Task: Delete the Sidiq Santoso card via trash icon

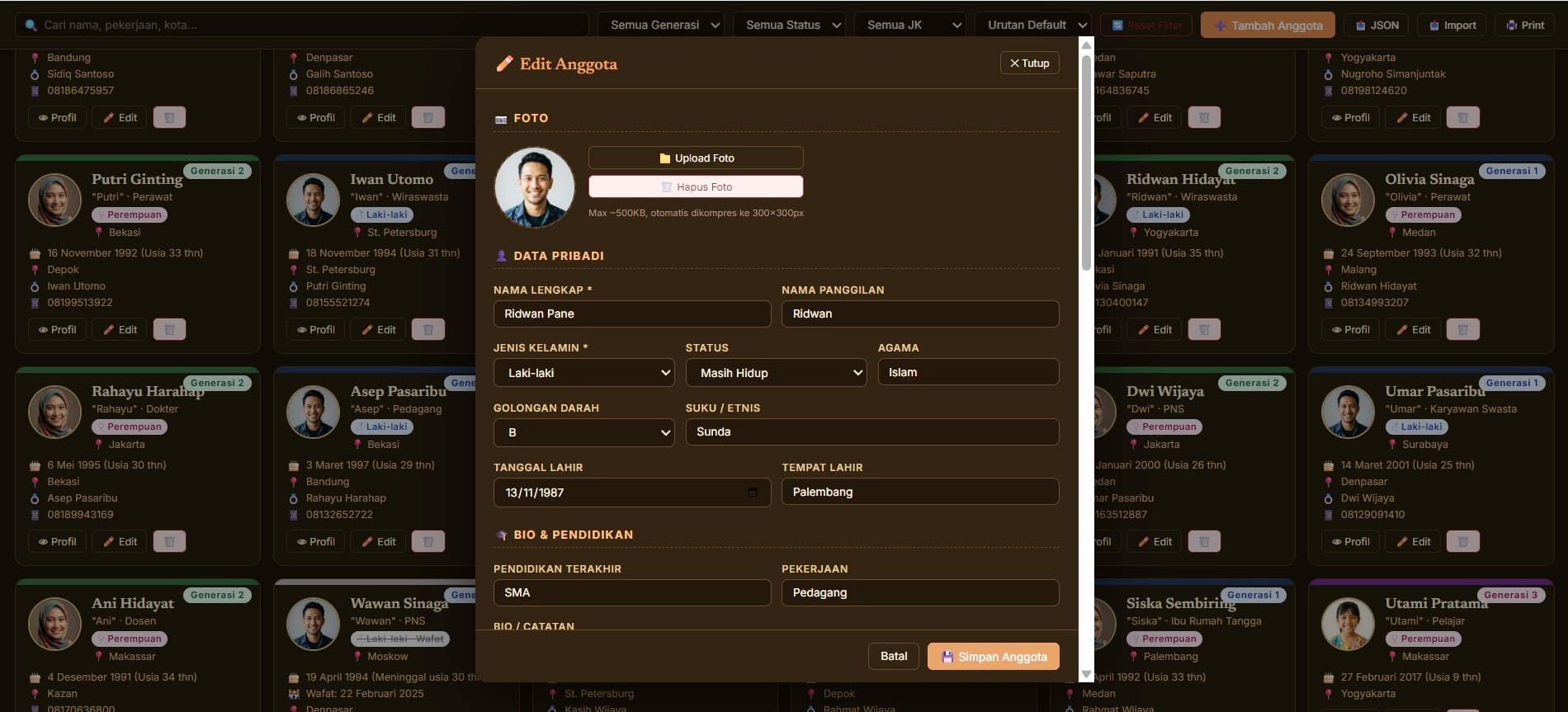Action: [x=169, y=117]
